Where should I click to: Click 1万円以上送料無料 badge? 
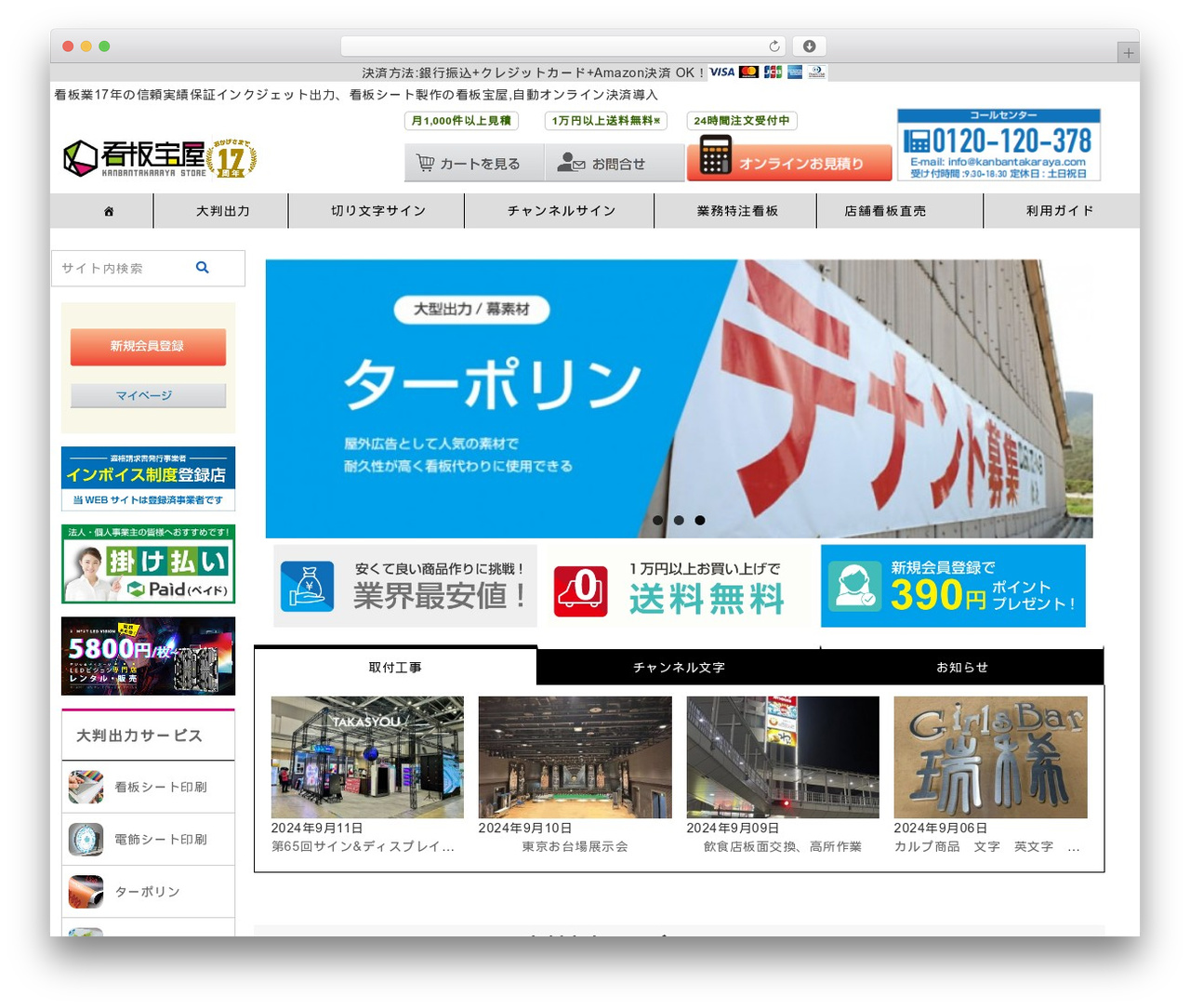(x=606, y=121)
